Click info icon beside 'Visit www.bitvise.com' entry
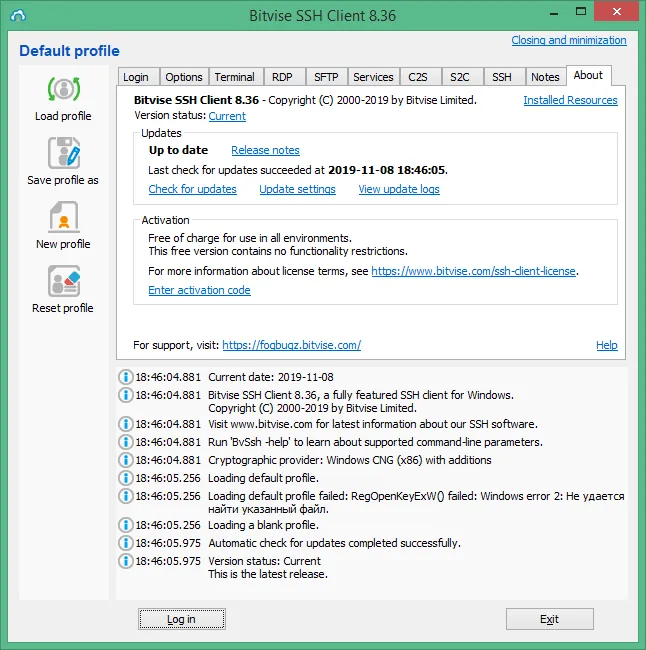 pyautogui.click(x=125, y=424)
